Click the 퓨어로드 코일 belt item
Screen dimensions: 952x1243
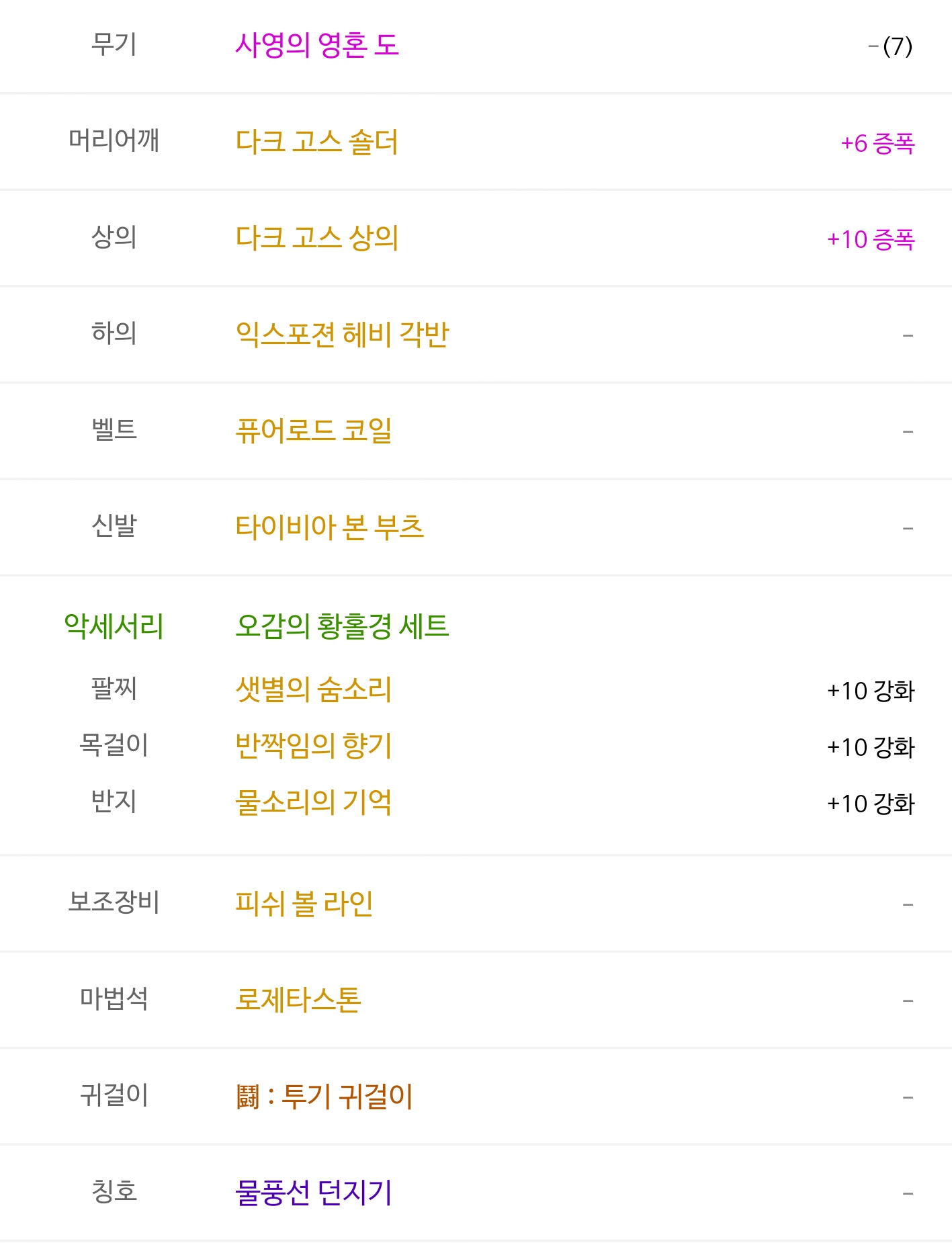(314, 431)
